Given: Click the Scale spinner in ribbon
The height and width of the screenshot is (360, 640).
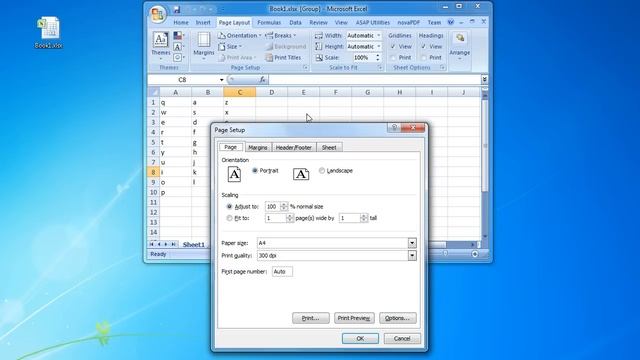Looking at the screenshot, I should [x=378, y=58].
